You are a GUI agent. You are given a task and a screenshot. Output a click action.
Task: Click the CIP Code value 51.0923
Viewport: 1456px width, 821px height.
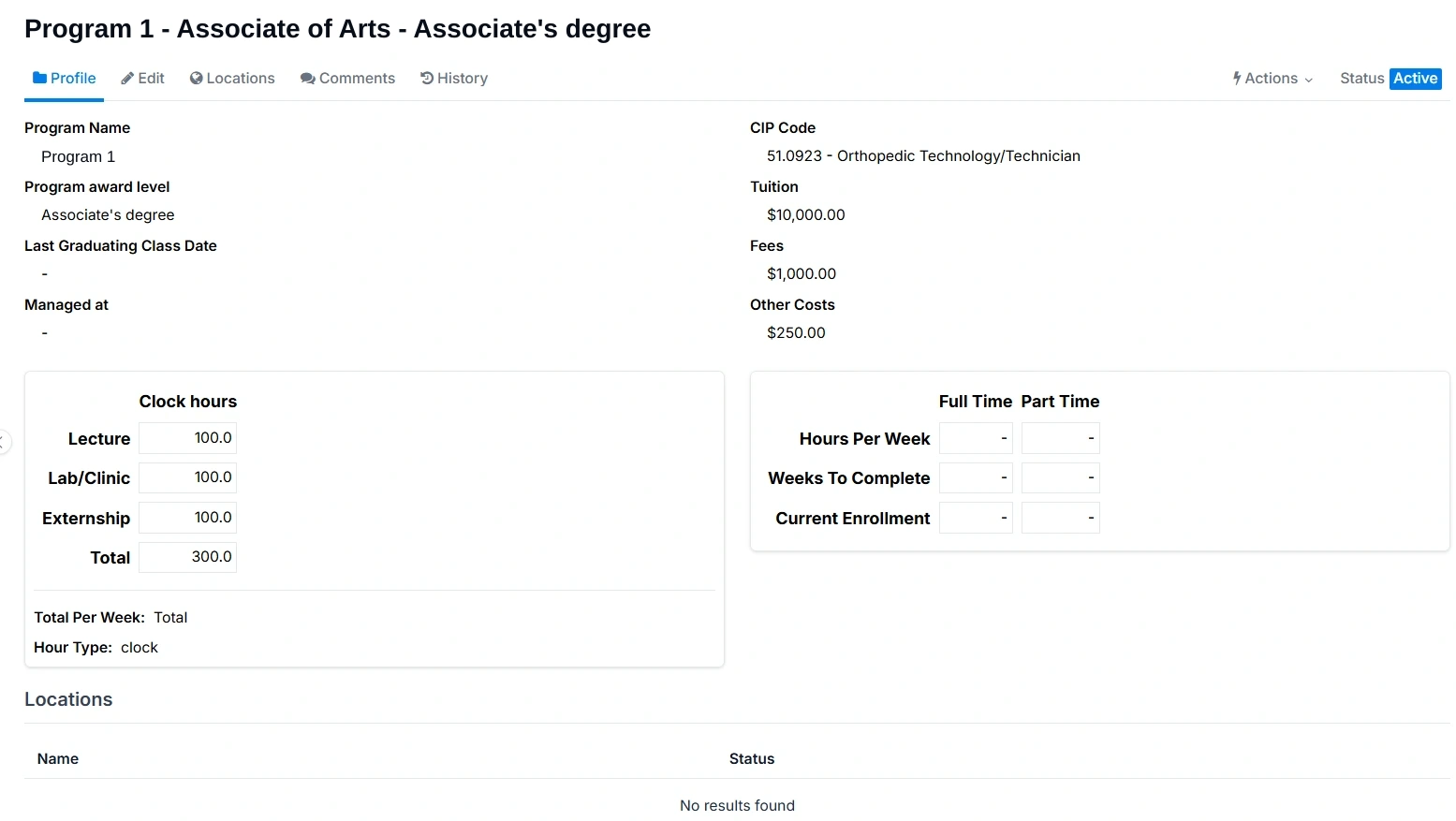tap(923, 156)
